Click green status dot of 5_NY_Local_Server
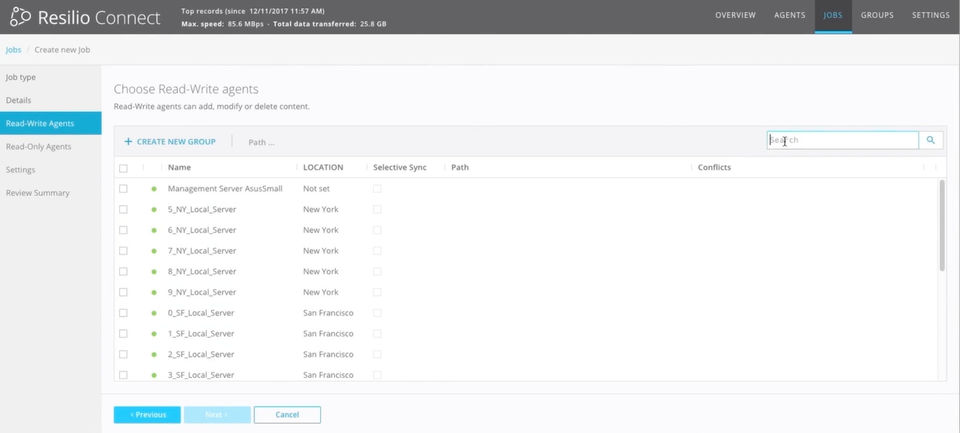The image size is (960, 433). [x=154, y=209]
